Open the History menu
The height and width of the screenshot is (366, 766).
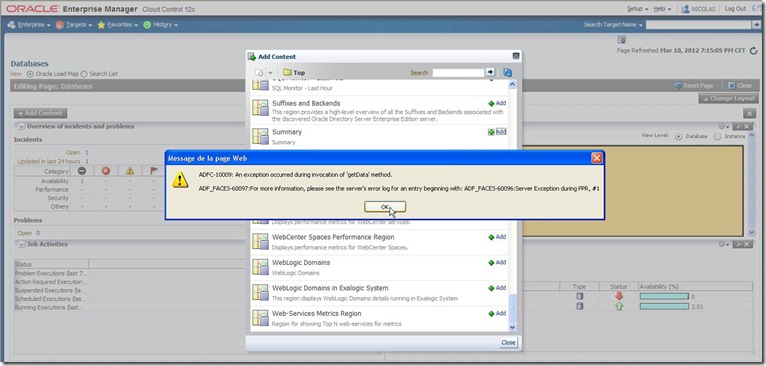tap(160, 24)
